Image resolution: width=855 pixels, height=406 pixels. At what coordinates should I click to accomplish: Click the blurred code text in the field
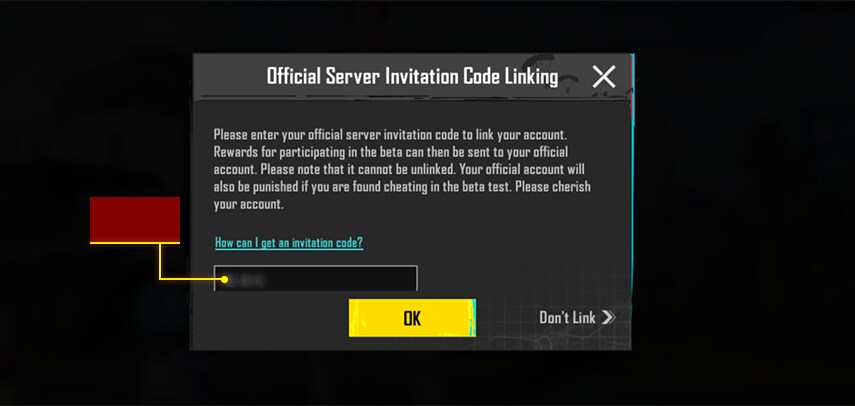coord(245,281)
